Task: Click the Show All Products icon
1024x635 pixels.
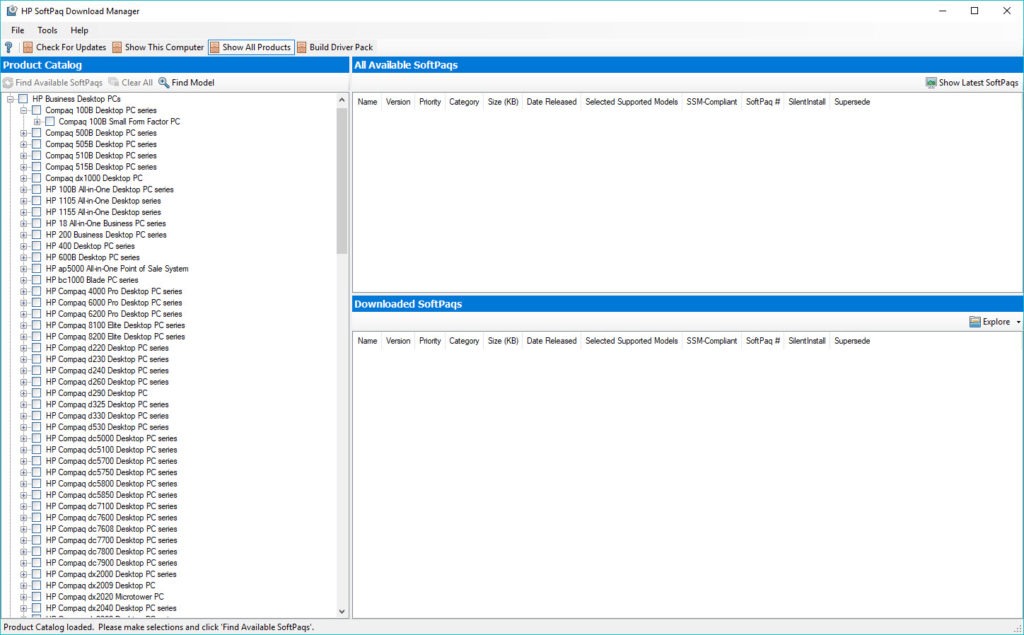Action: [x=215, y=47]
